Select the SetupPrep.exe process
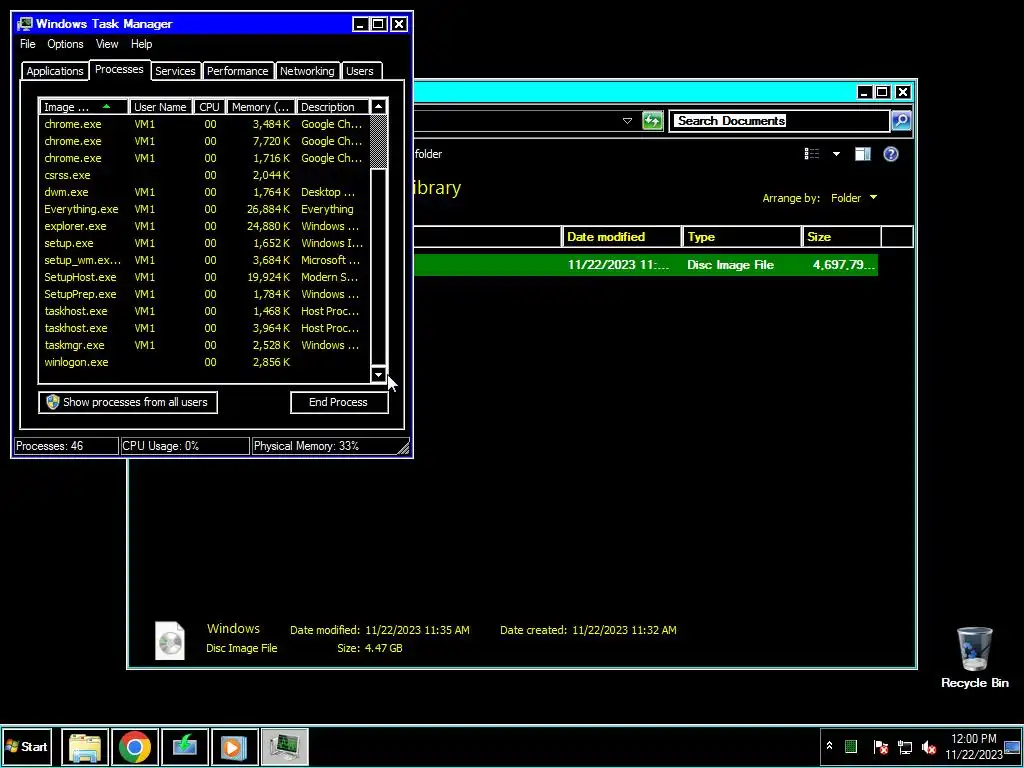1024x768 pixels. point(204,294)
